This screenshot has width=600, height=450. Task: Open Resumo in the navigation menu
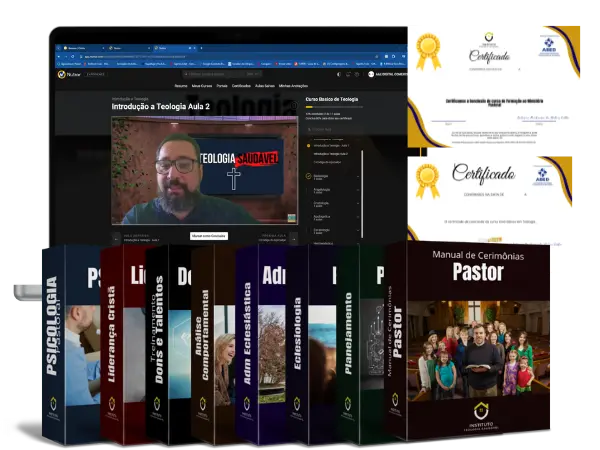tap(181, 86)
